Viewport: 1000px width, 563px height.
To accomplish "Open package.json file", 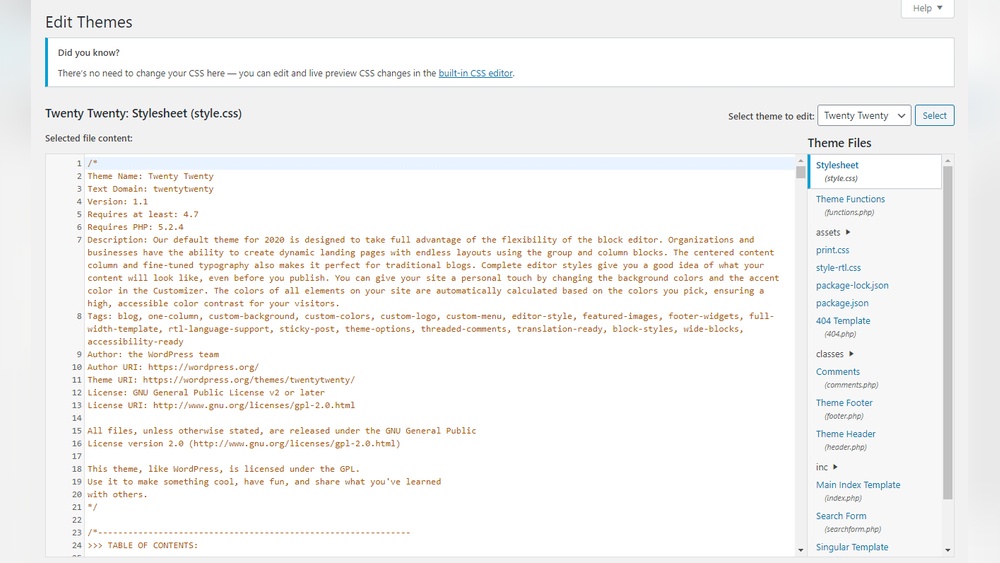I will [x=842, y=303].
